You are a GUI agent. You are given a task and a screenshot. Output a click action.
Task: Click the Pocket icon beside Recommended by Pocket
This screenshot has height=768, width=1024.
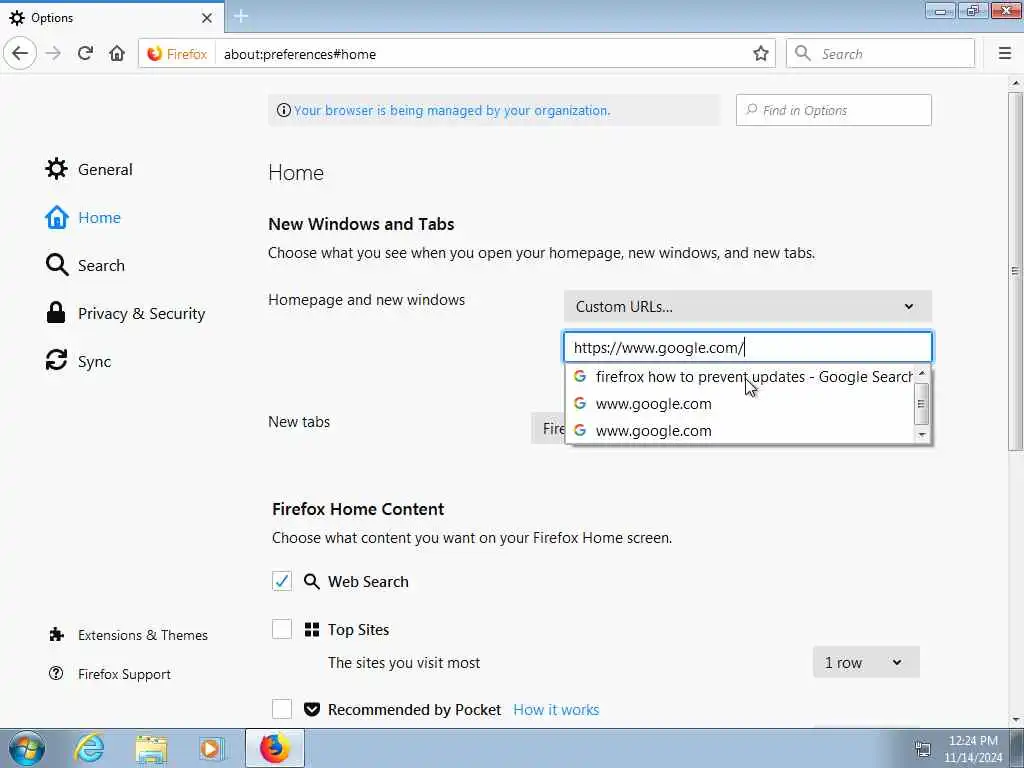click(x=312, y=709)
